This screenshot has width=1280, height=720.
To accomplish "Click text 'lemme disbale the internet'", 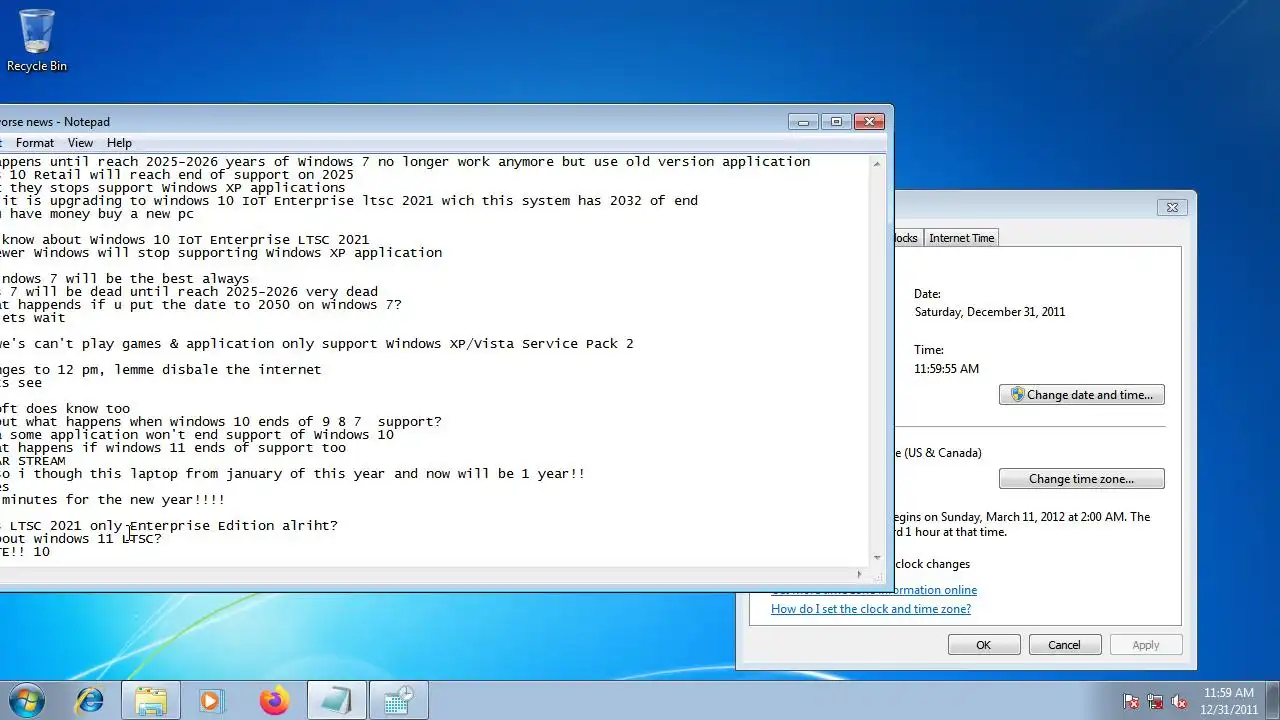I will click(x=217, y=370).
